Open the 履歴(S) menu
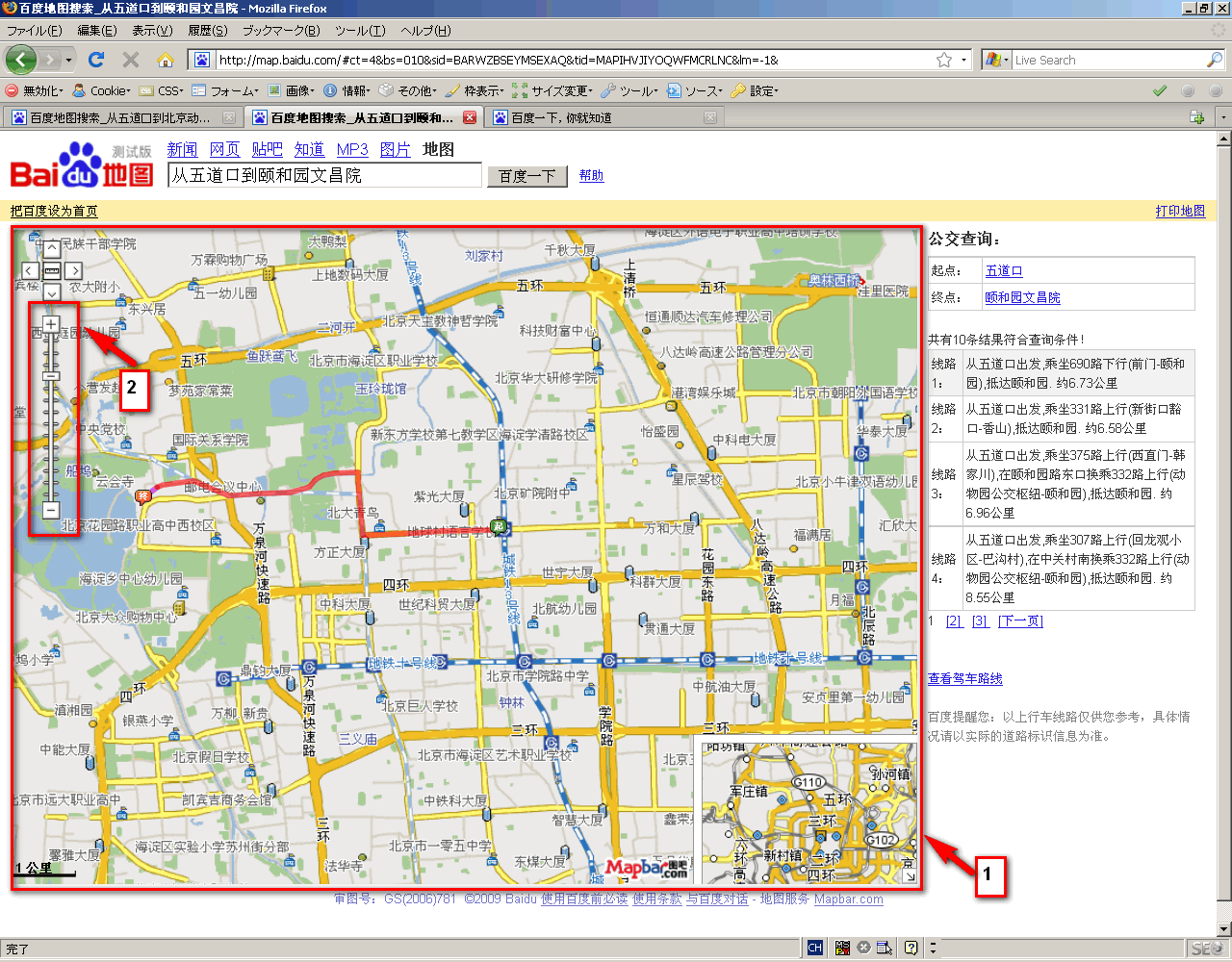This screenshot has width=1232, height=962. pyautogui.click(x=208, y=31)
